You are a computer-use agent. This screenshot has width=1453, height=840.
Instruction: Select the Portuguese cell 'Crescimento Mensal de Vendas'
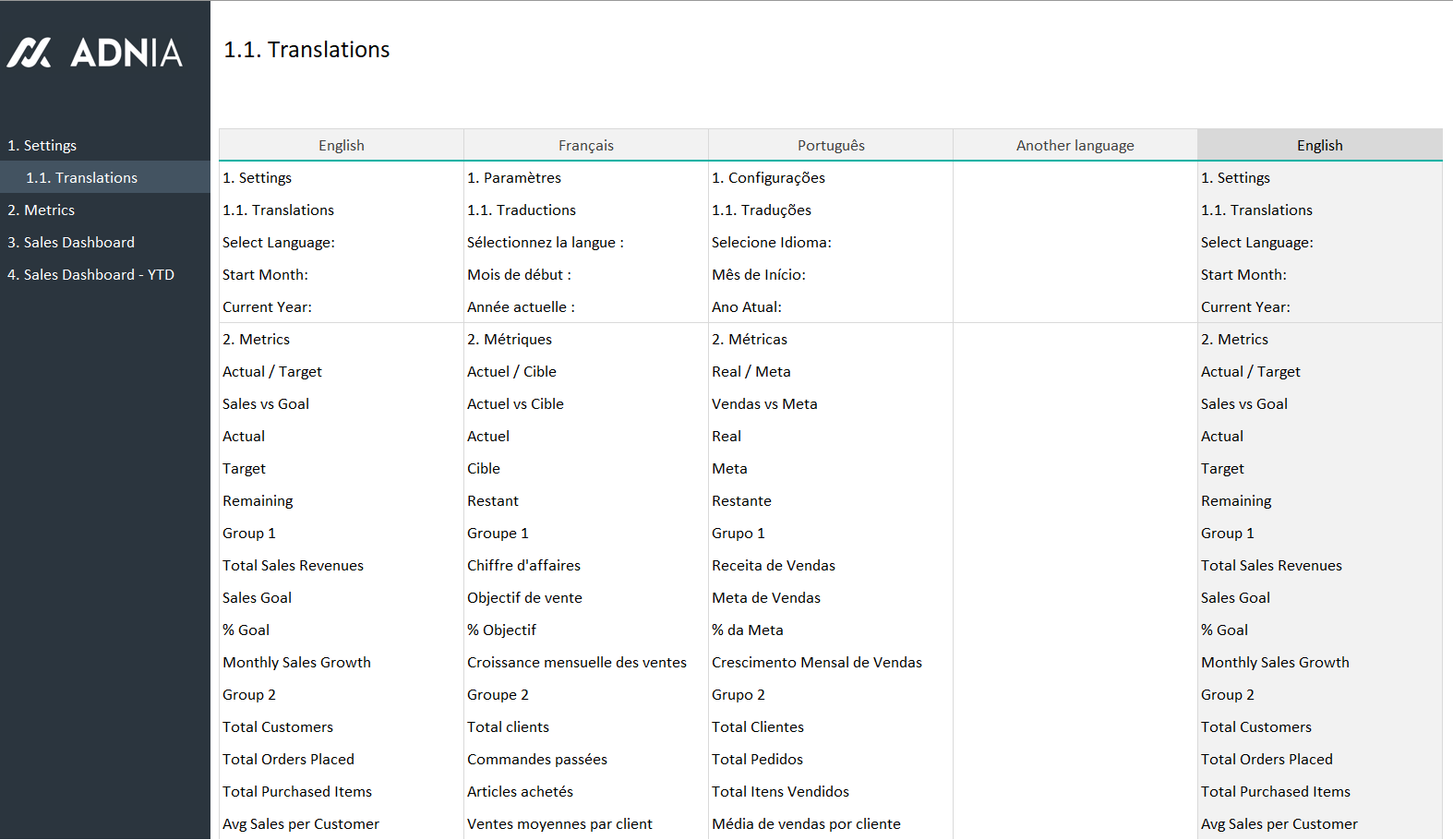click(816, 663)
